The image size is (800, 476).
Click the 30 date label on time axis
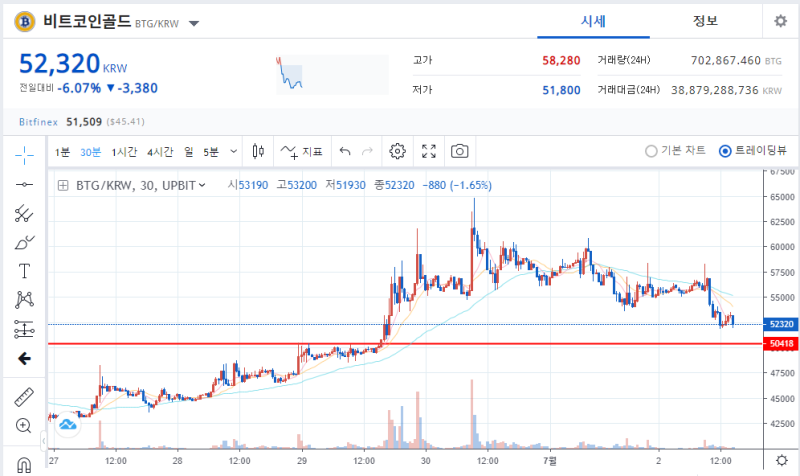pos(426,461)
